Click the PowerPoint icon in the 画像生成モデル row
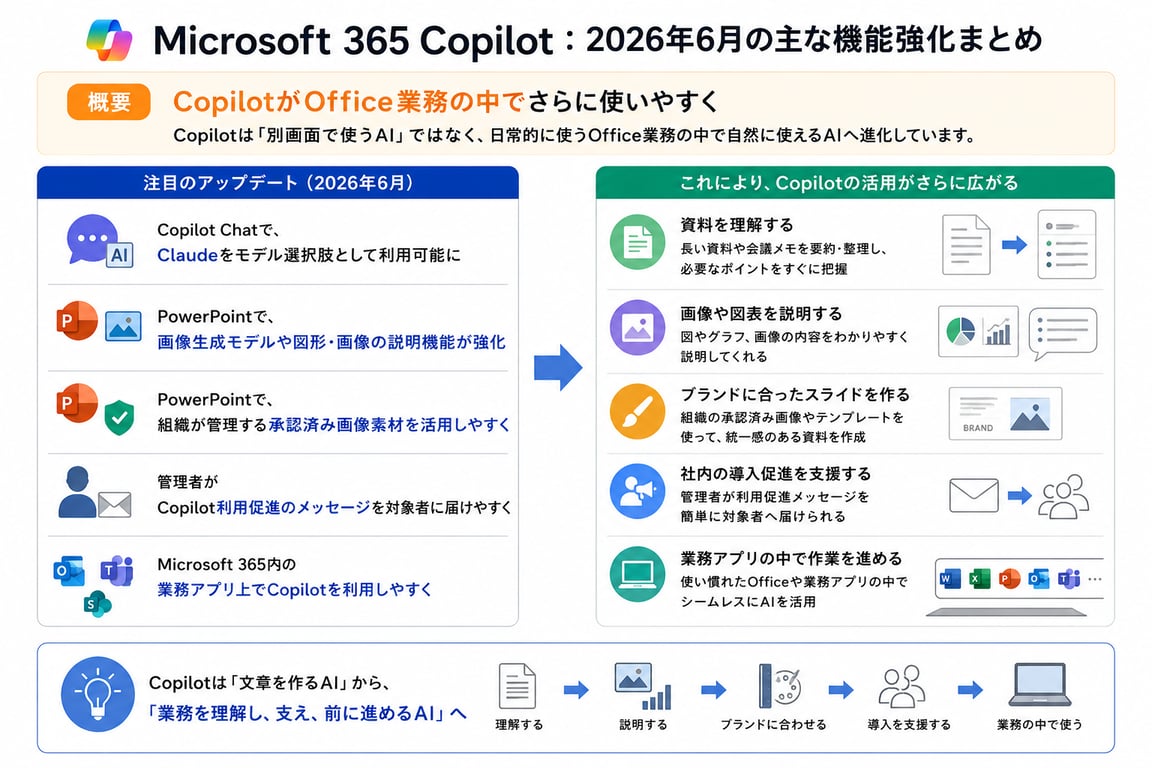Screen dimensions: 1152x768 (76, 320)
